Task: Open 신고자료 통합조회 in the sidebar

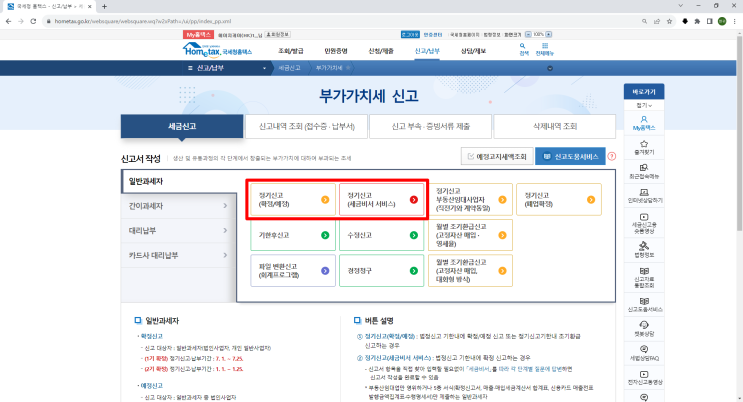Action: click(x=643, y=278)
